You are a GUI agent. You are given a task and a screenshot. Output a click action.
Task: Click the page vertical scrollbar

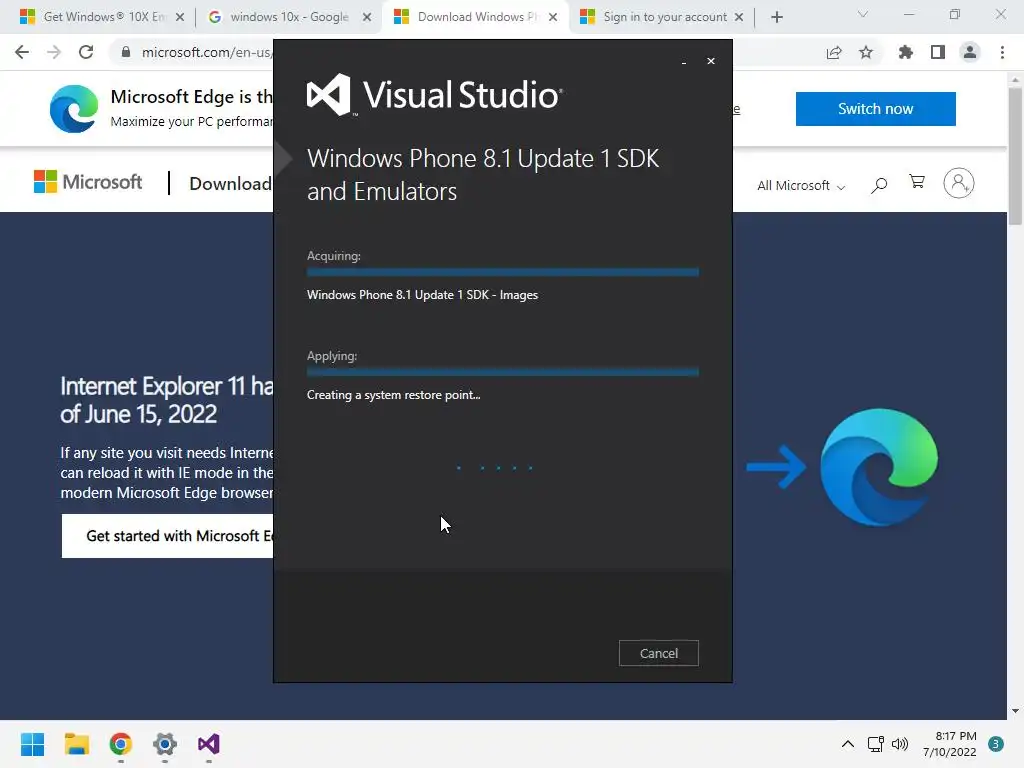click(x=1015, y=155)
